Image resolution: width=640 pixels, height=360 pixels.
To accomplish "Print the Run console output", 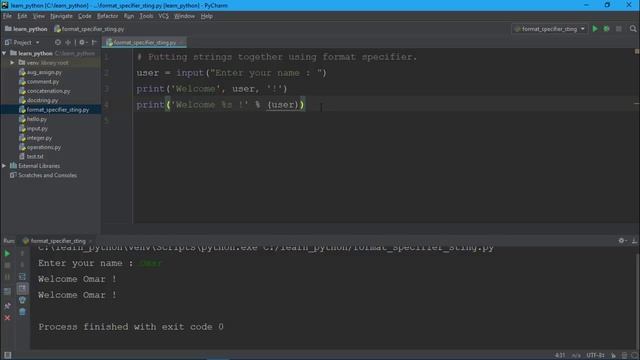I will [x=22, y=300].
